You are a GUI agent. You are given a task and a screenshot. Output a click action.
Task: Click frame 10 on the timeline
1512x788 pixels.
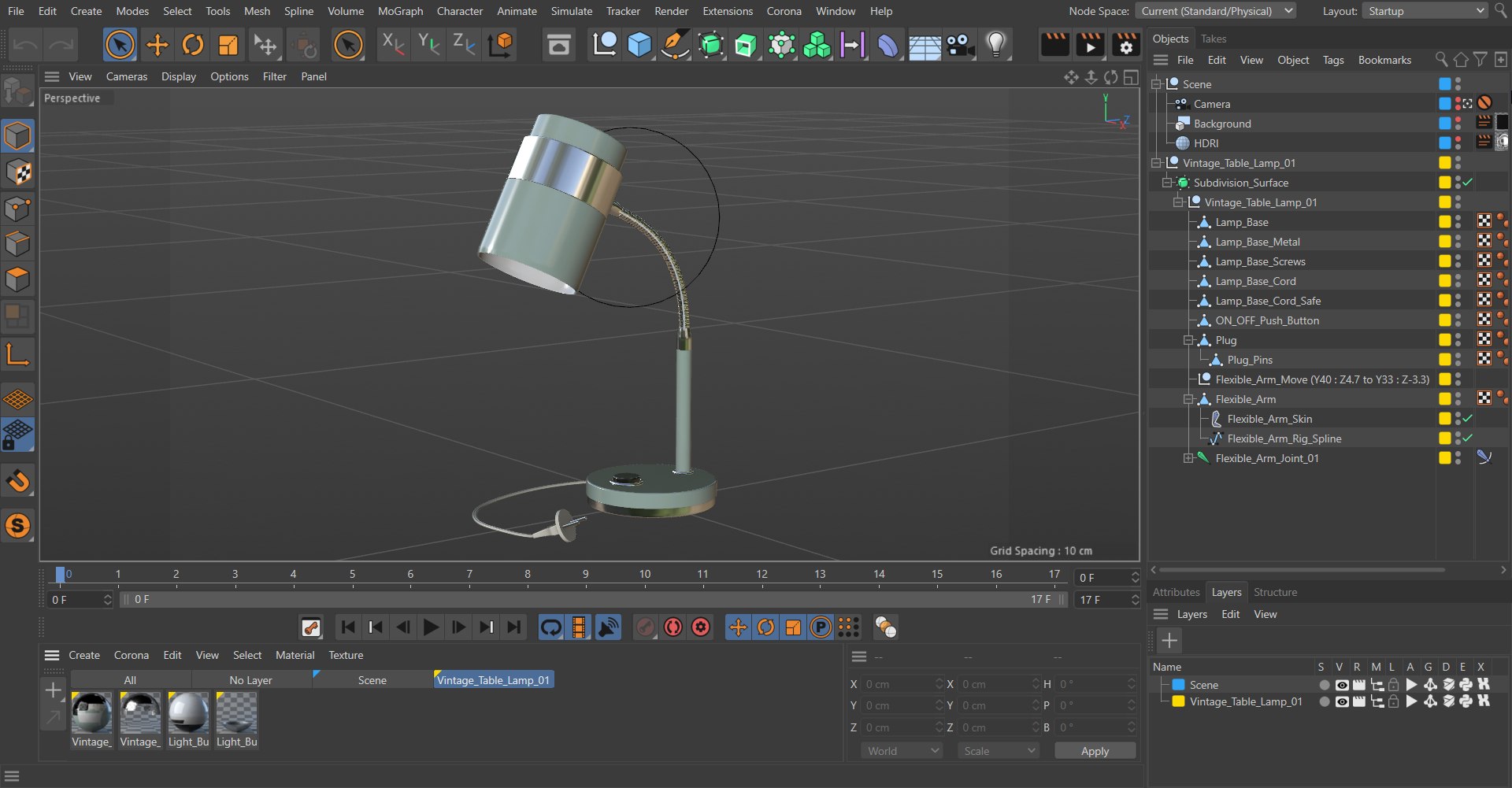pyautogui.click(x=645, y=575)
